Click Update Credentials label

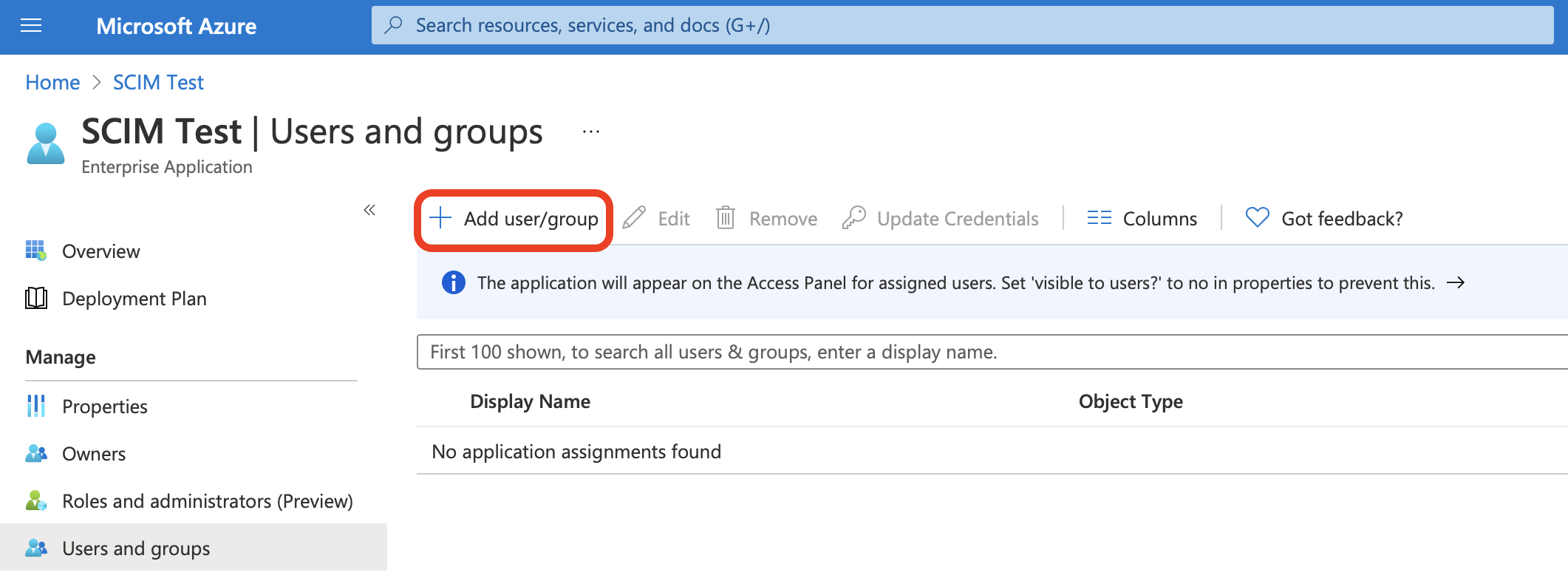[x=958, y=219]
